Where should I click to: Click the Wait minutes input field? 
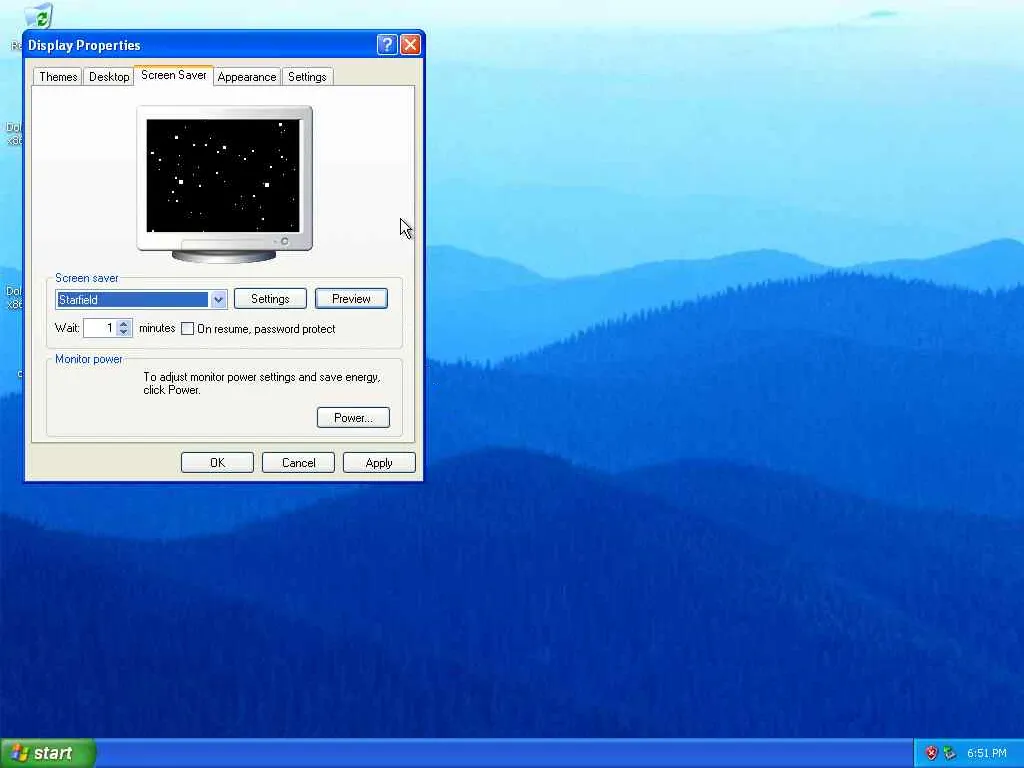pos(100,328)
